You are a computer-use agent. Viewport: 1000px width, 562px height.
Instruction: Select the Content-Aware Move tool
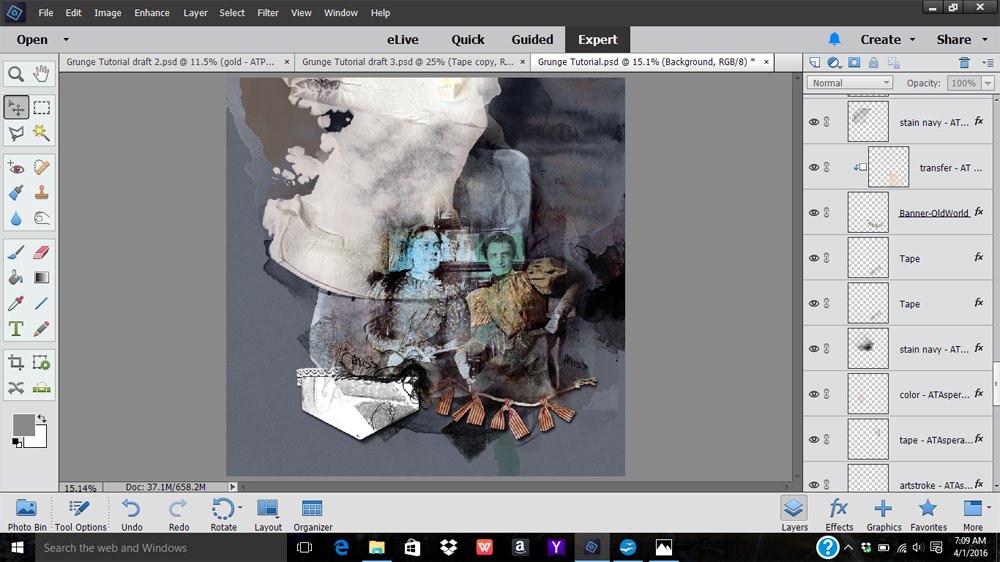click(16, 388)
